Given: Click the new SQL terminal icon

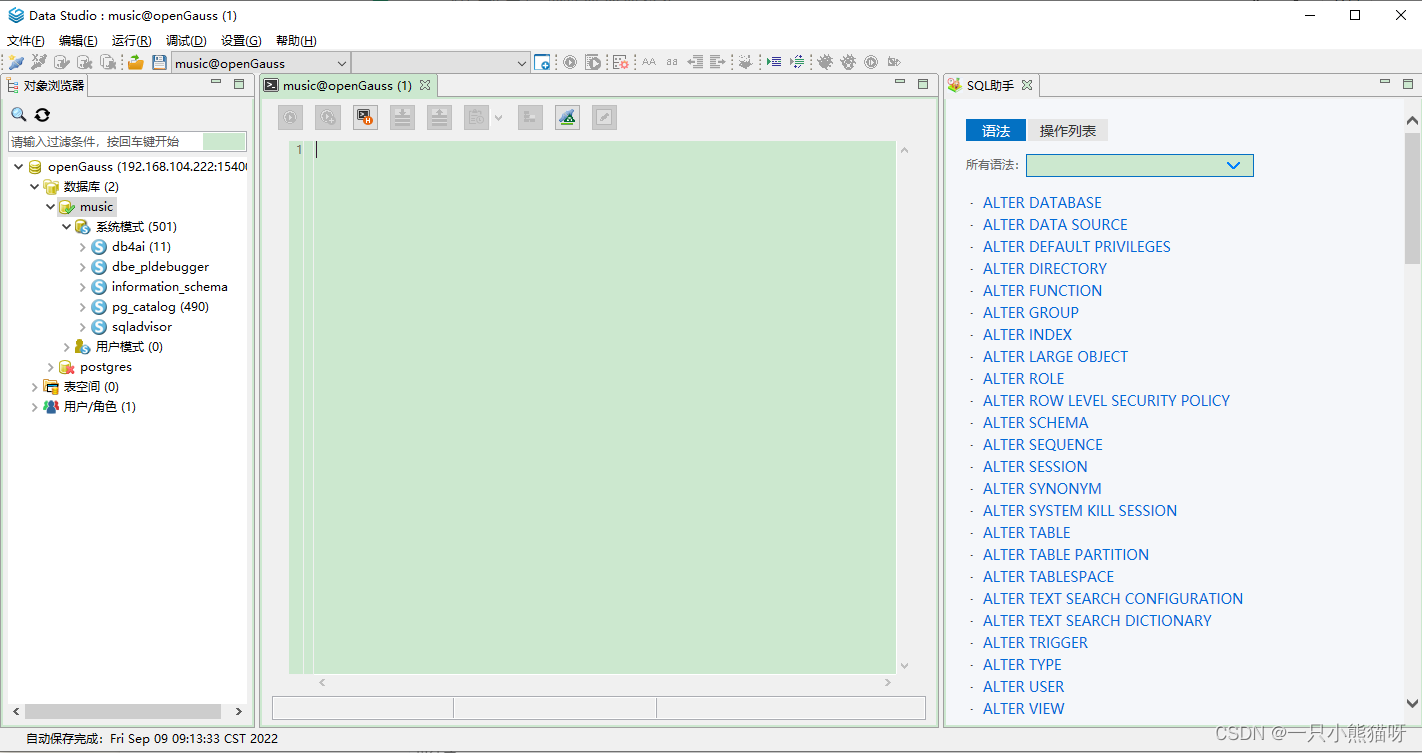Looking at the screenshot, I should [x=542, y=62].
